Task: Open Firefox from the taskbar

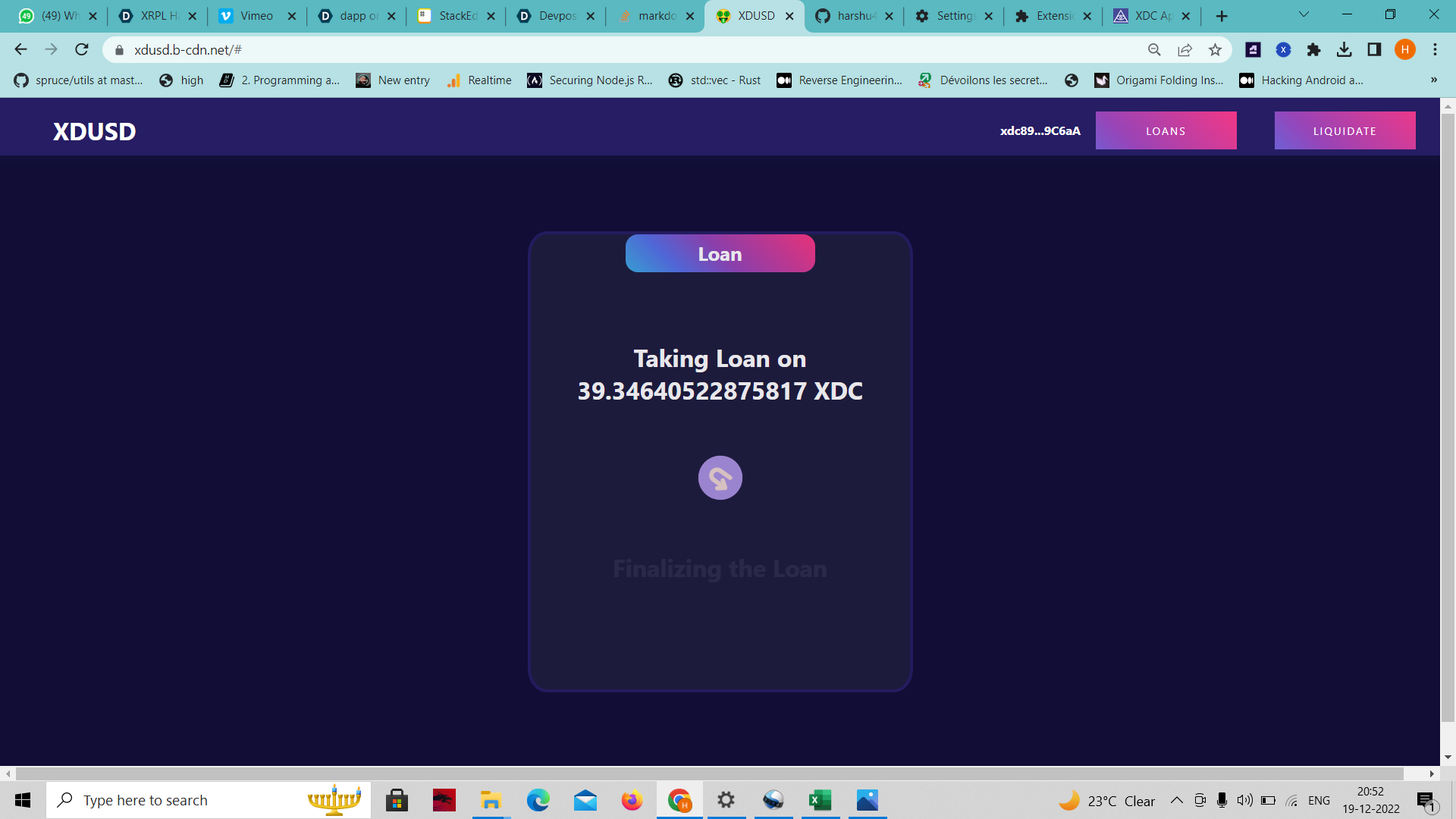Action: tap(632, 800)
